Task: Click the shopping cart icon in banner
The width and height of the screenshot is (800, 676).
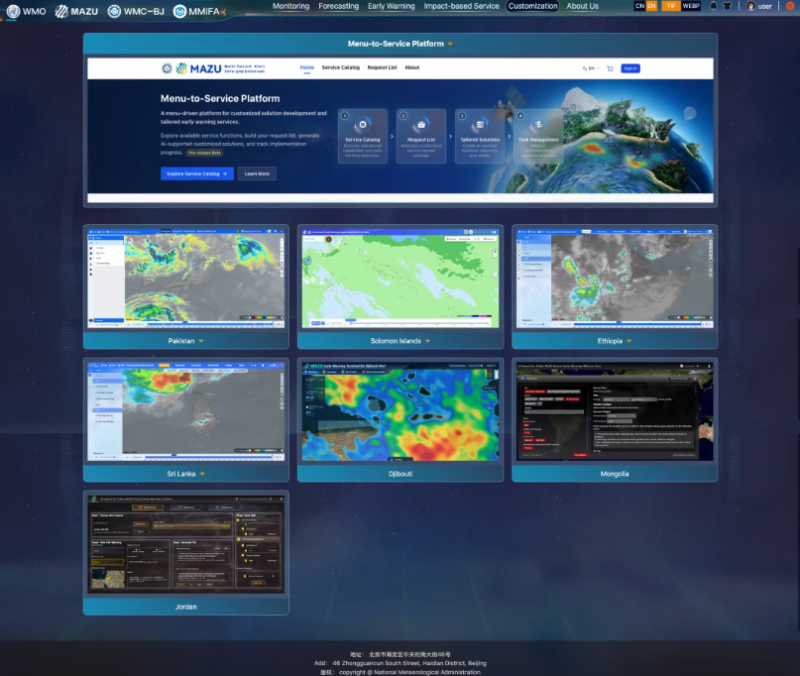Action: coord(610,68)
